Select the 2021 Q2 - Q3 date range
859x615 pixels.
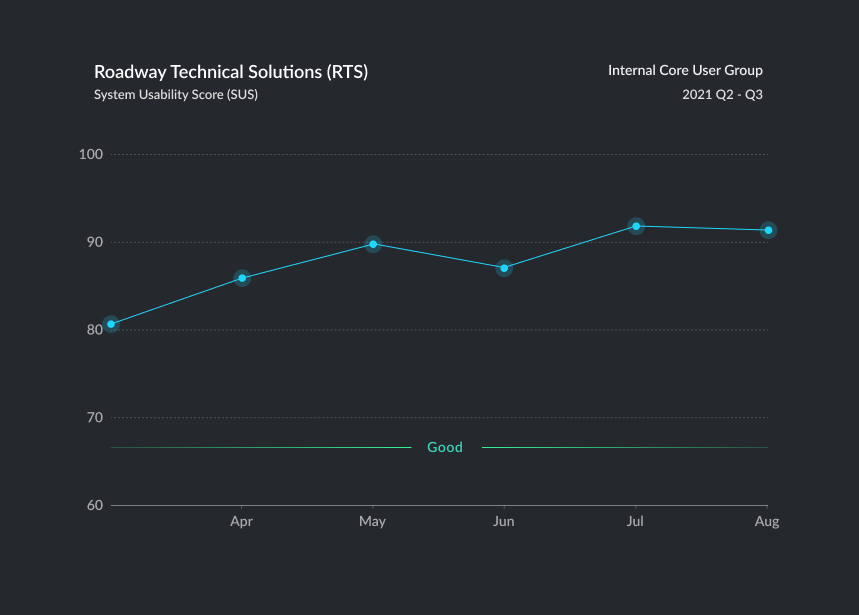coord(722,95)
